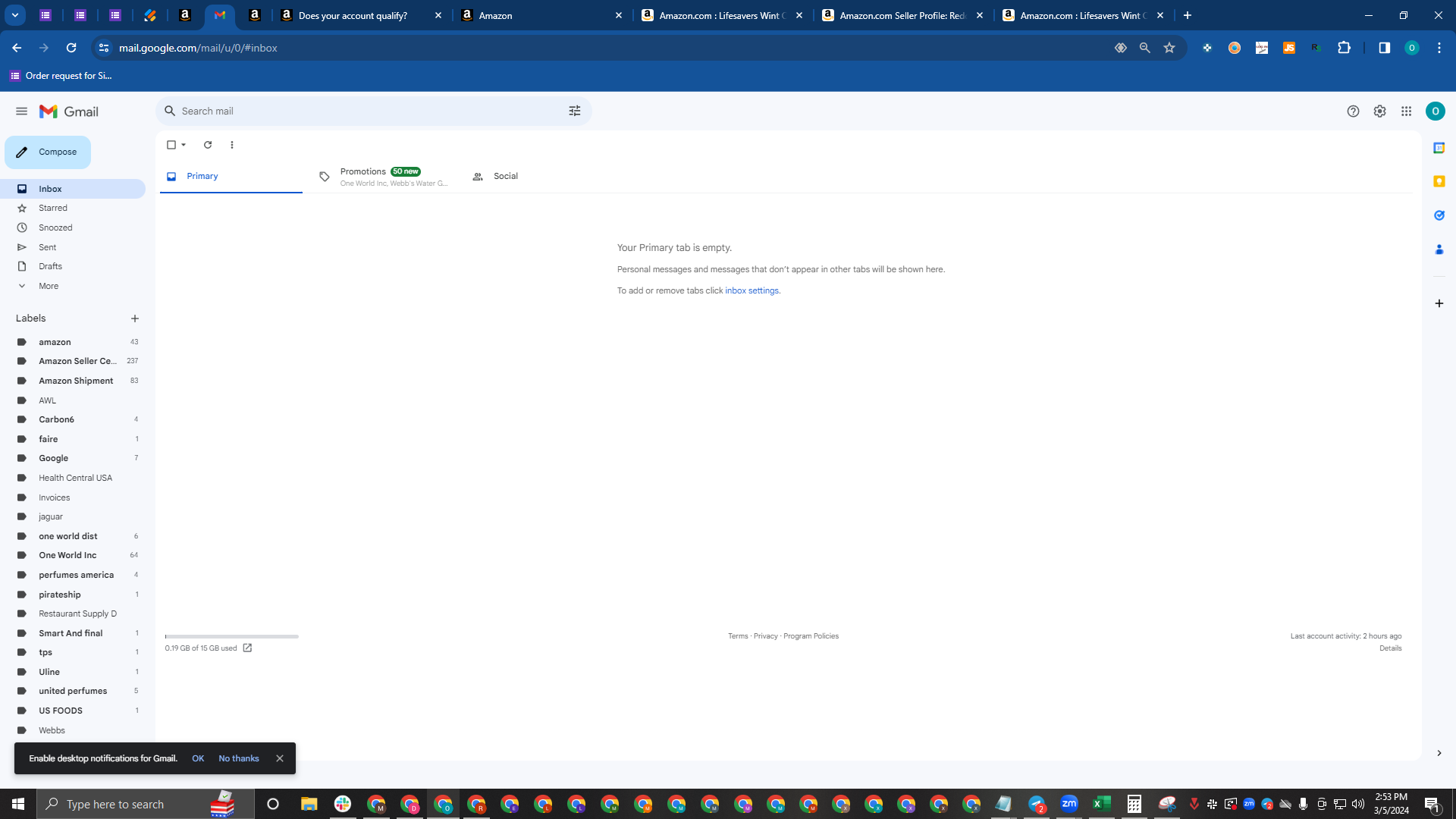
Task: Click the storage usage progress bar
Action: [231, 636]
